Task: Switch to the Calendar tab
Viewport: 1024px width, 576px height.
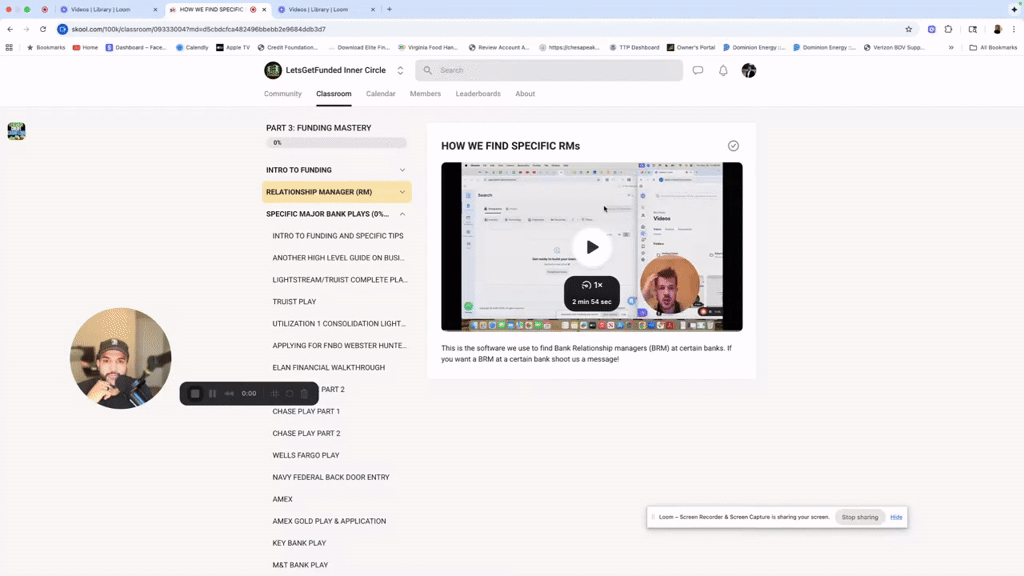Action: [381, 93]
